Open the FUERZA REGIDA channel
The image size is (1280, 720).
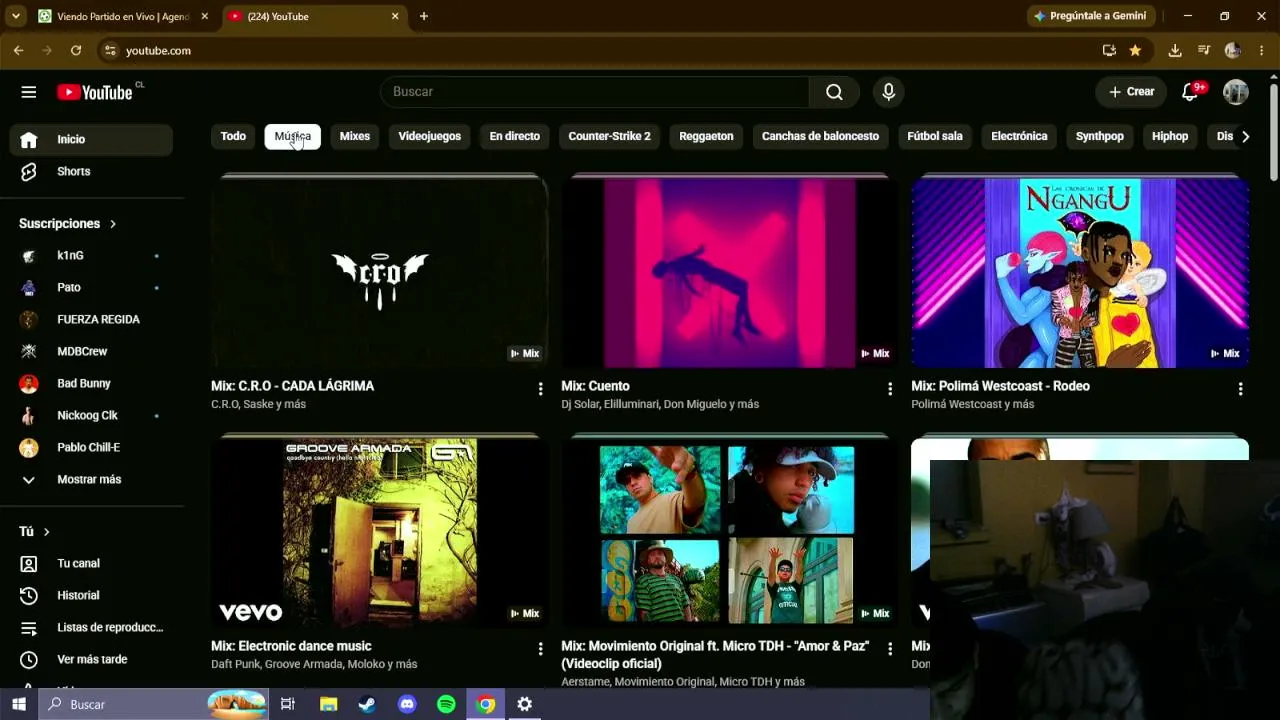click(92, 319)
